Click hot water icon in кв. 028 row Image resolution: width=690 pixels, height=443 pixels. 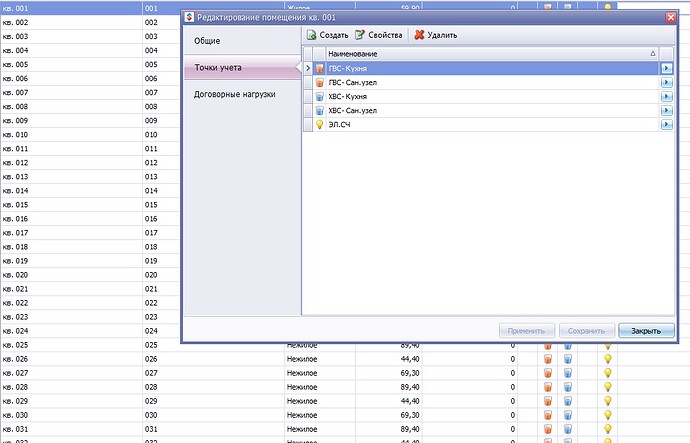(548, 387)
